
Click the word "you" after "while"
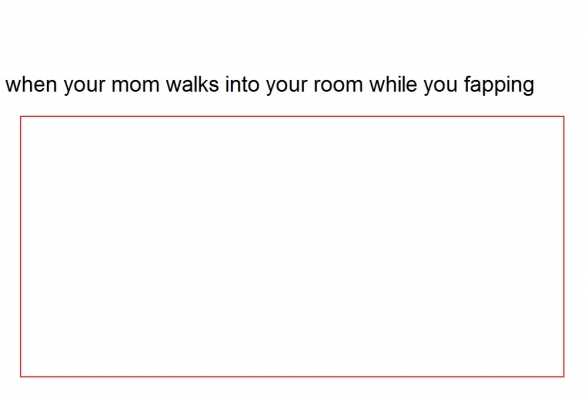click(441, 87)
